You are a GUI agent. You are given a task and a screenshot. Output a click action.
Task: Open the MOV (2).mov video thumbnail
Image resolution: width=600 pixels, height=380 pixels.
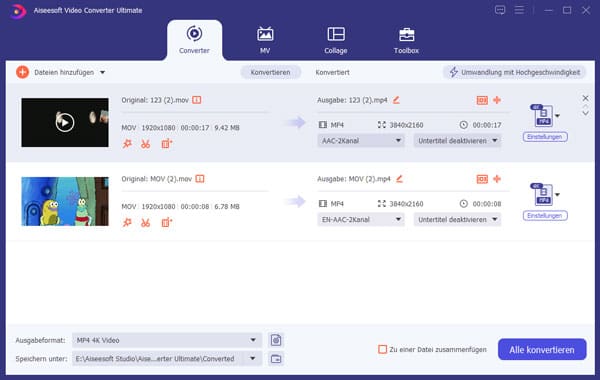65,201
